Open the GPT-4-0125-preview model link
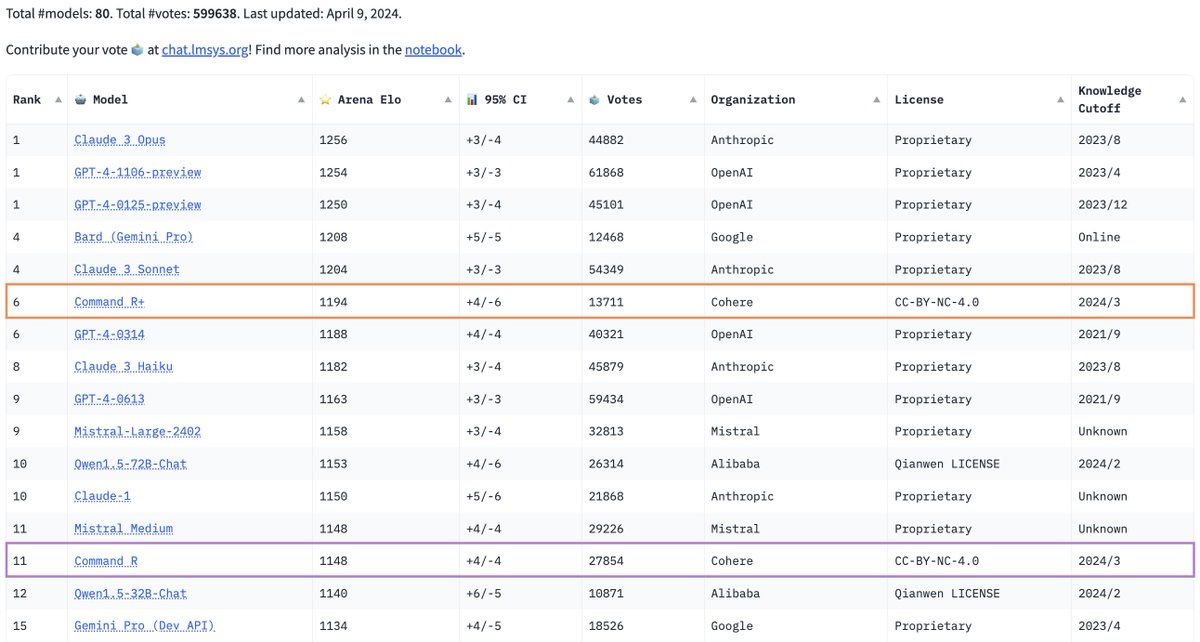1200x642 pixels. 138,205
